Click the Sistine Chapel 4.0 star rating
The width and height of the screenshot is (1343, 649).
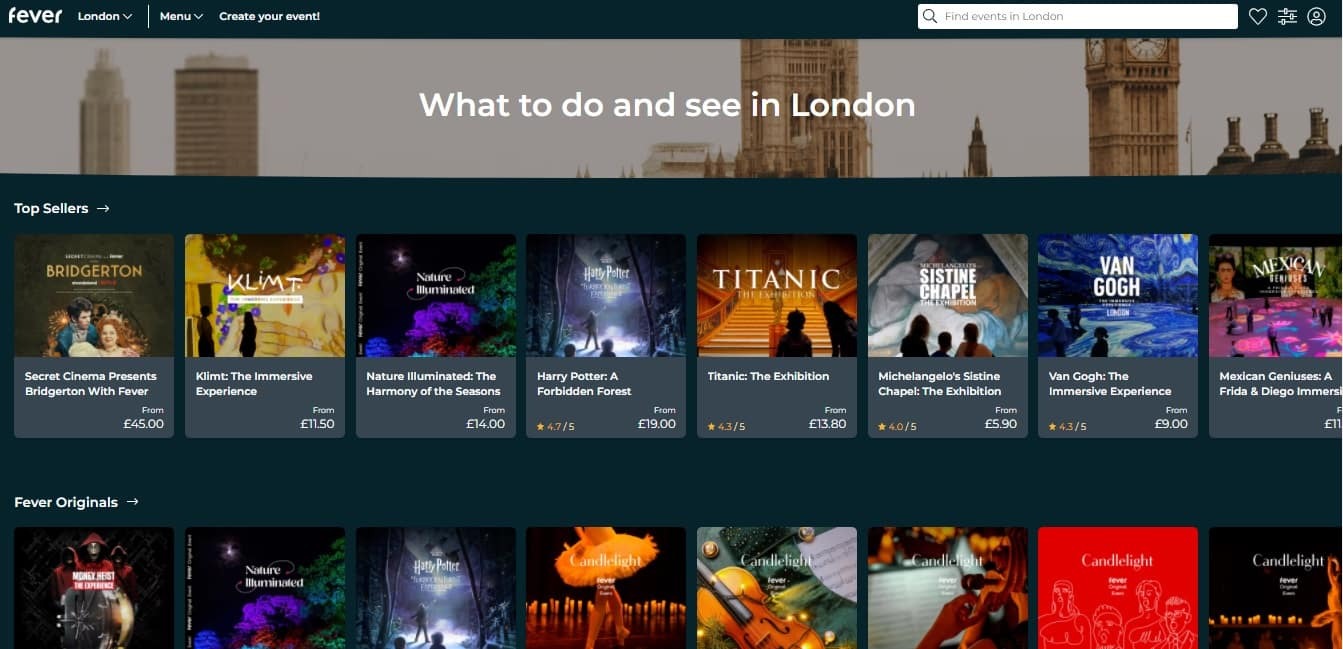click(x=897, y=426)
